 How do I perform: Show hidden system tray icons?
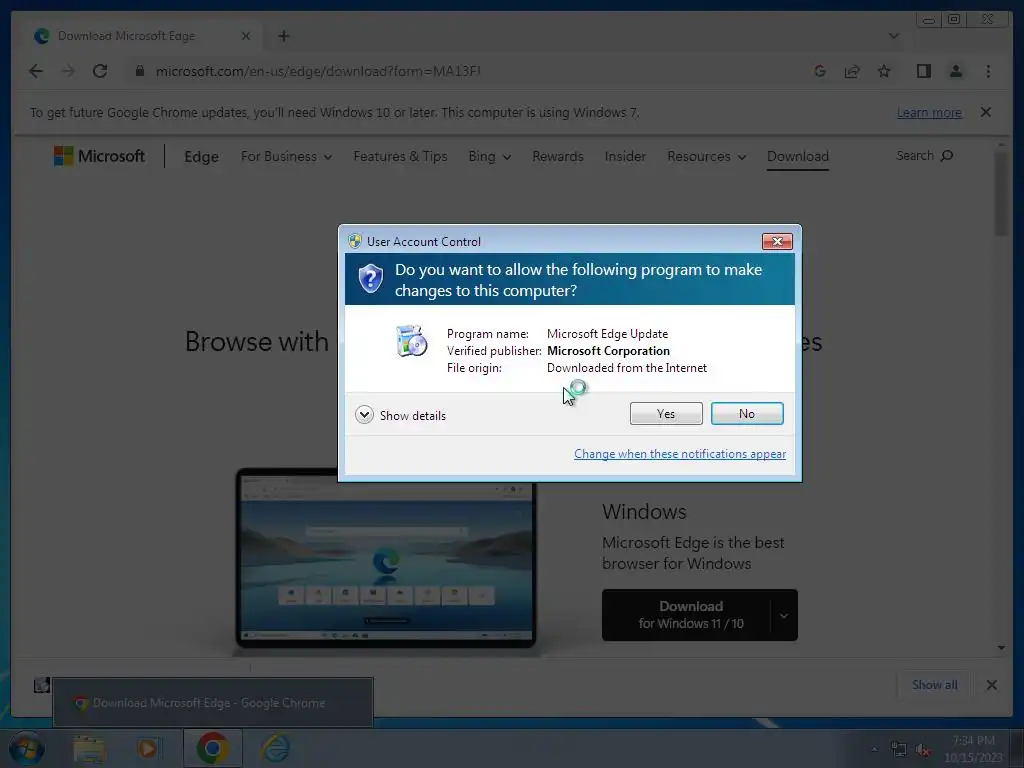click(x=874, y=749)
